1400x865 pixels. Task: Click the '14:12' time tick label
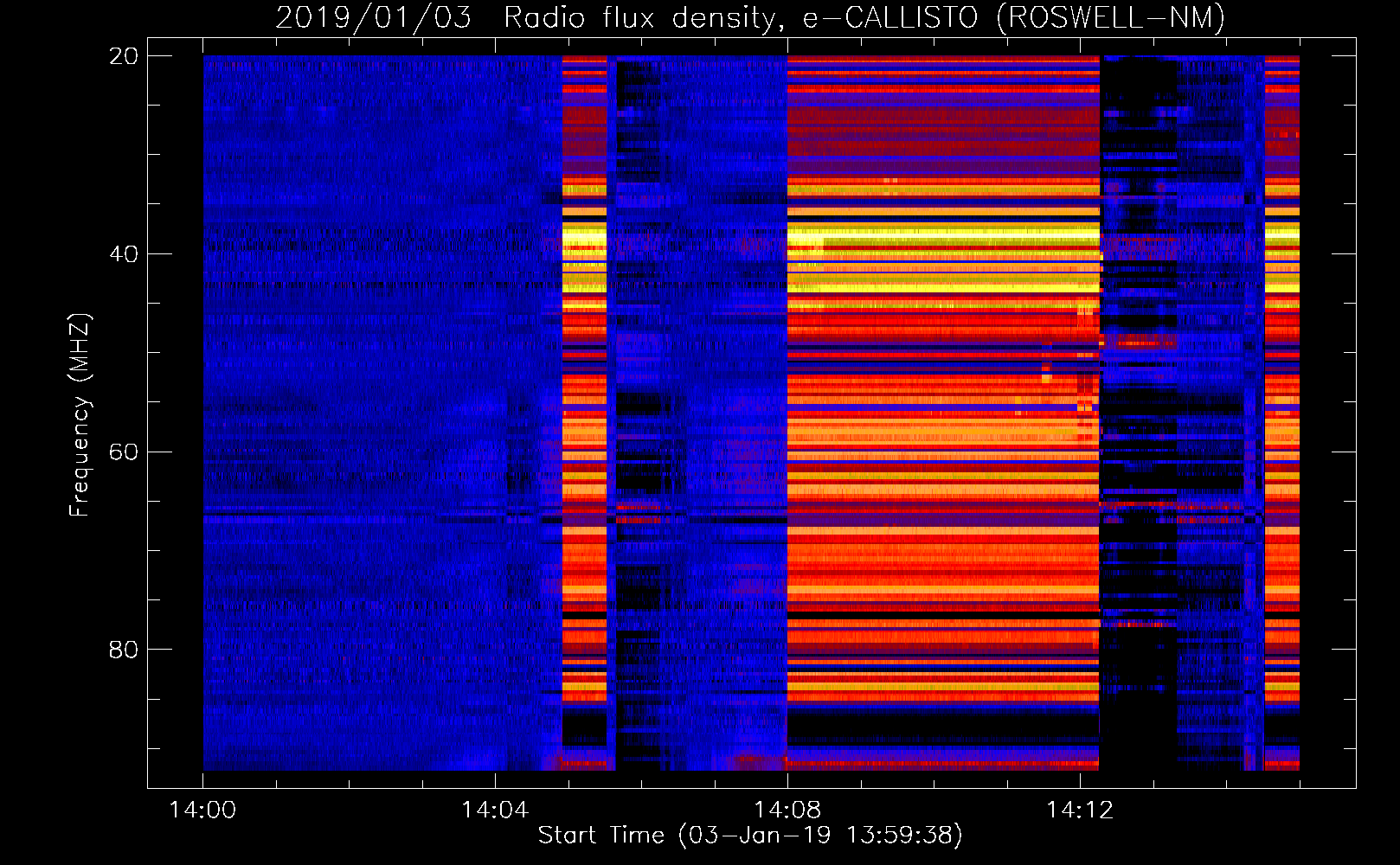(x=1080, y=811)
